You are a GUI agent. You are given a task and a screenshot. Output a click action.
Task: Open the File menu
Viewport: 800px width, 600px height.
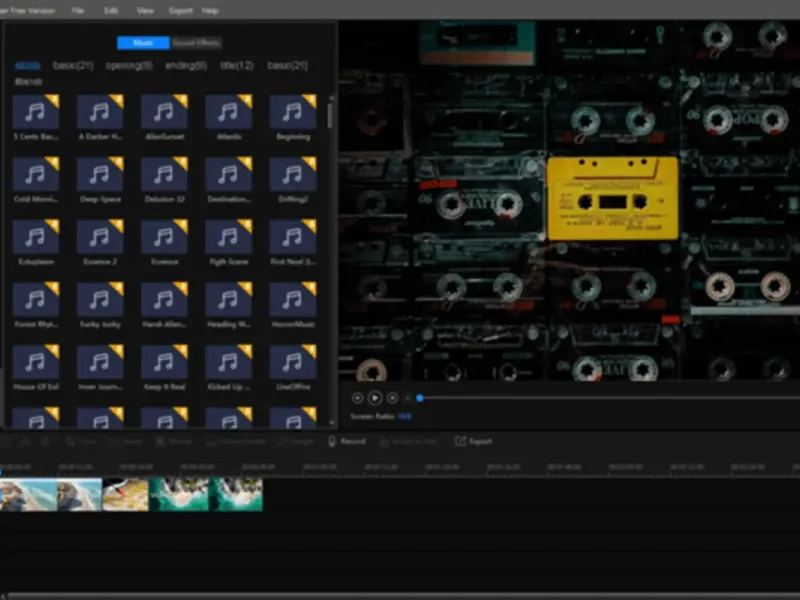pos(78,10)
